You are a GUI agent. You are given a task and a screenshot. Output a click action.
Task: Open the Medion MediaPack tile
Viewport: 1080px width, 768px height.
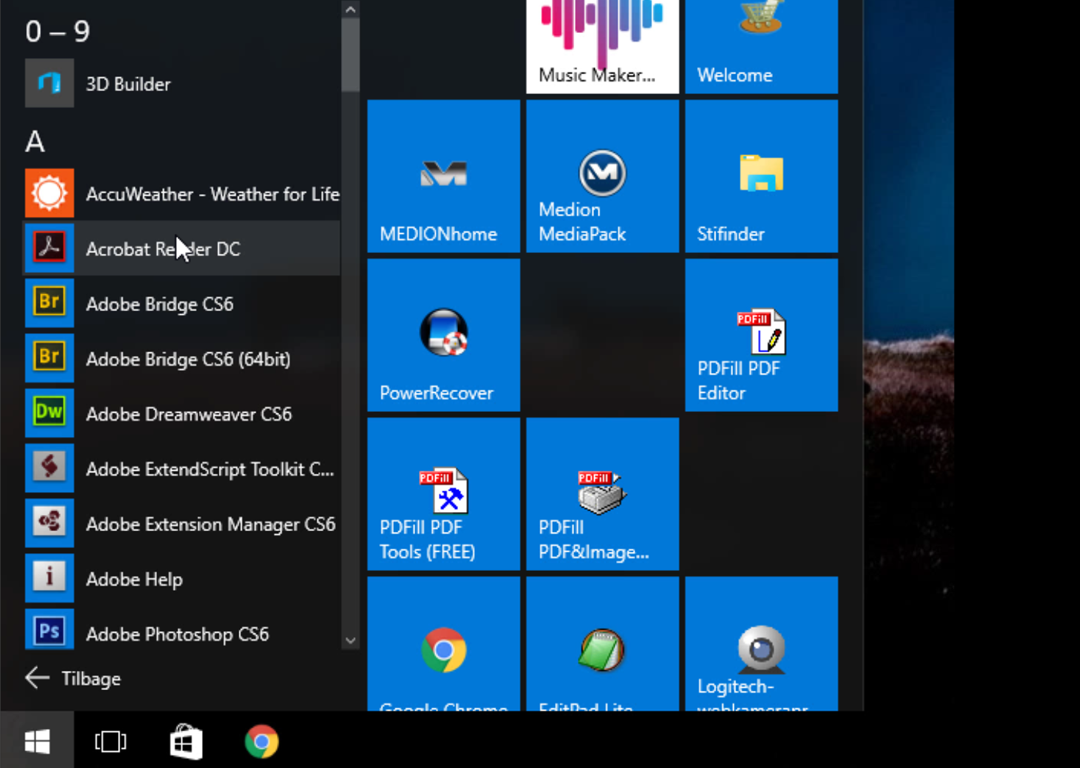point(603,176)
